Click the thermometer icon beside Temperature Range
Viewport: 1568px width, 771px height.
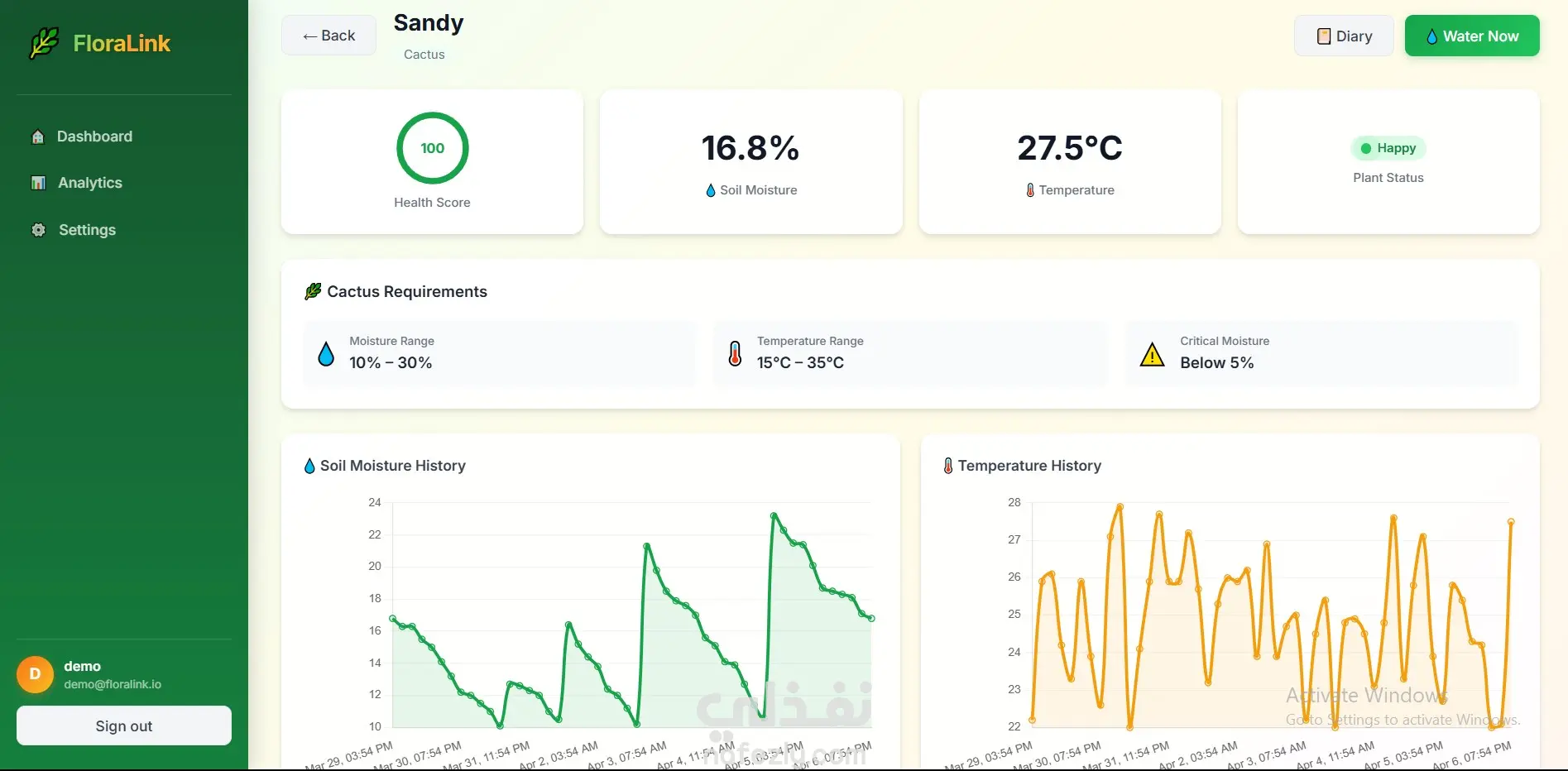click(735, 354)
